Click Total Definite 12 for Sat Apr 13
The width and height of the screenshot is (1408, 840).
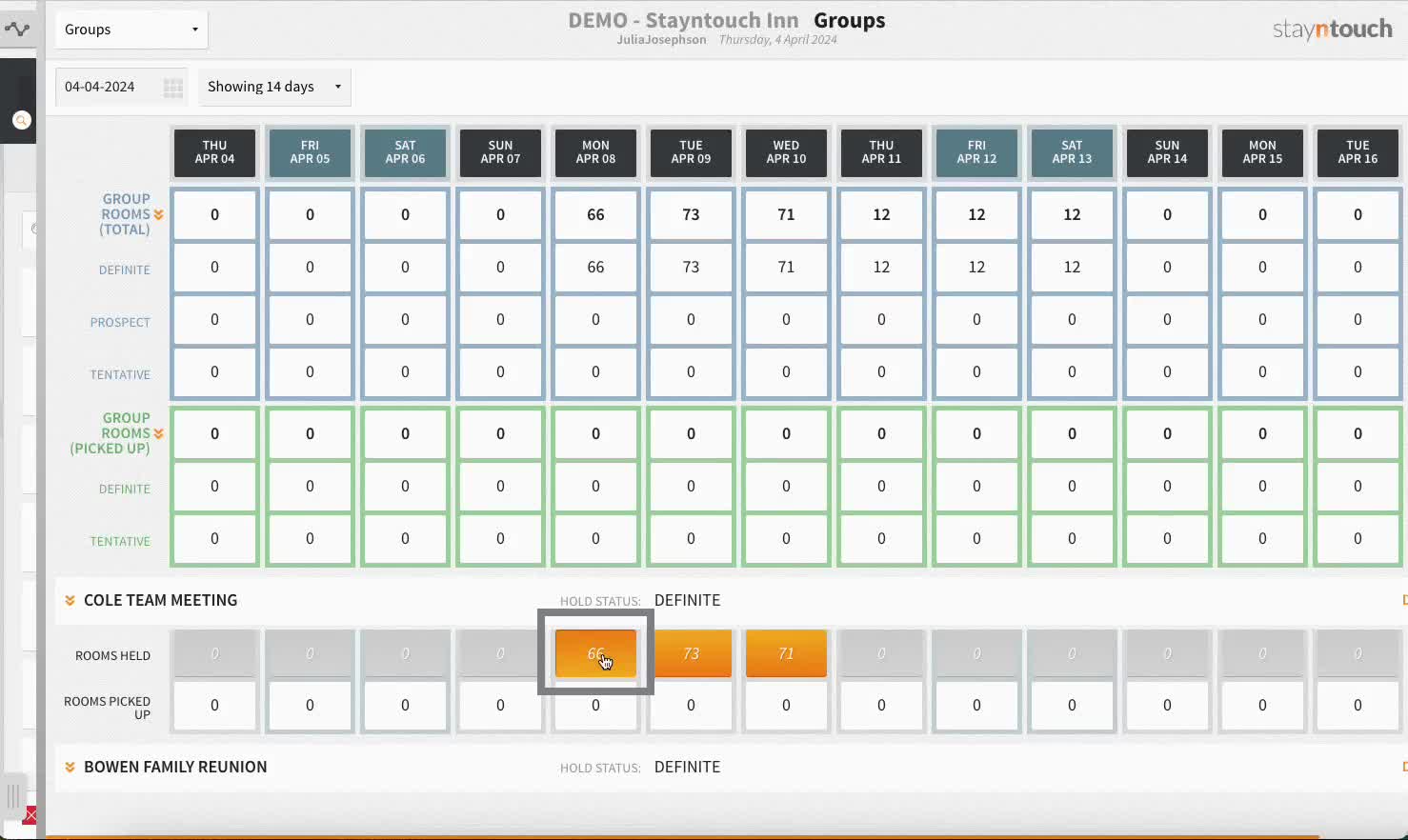[x=1072, y=268]
